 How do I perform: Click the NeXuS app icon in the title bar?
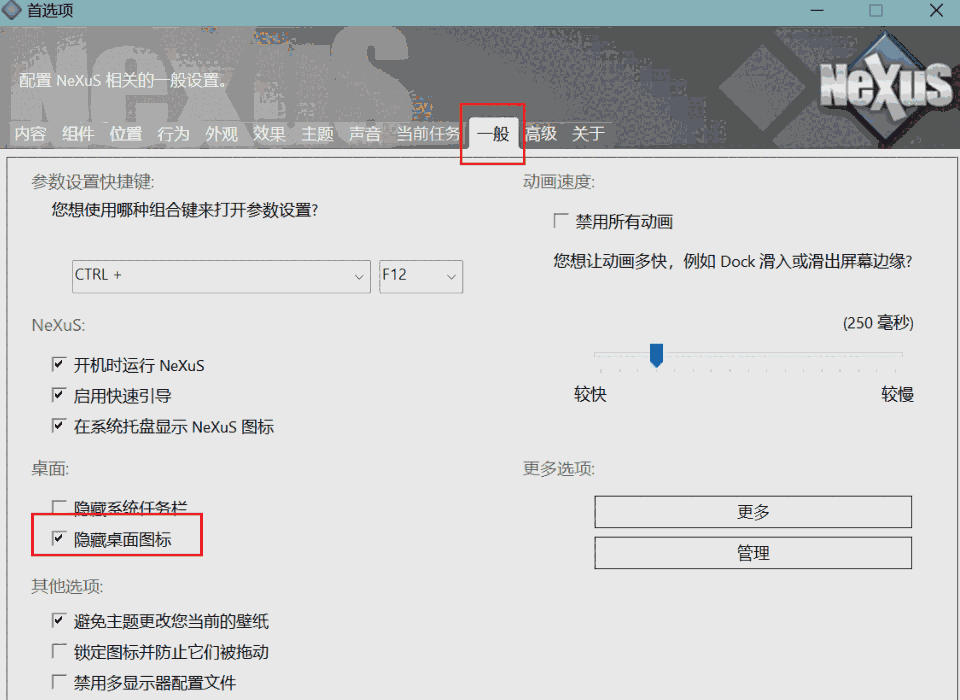[x=14, y=11]
